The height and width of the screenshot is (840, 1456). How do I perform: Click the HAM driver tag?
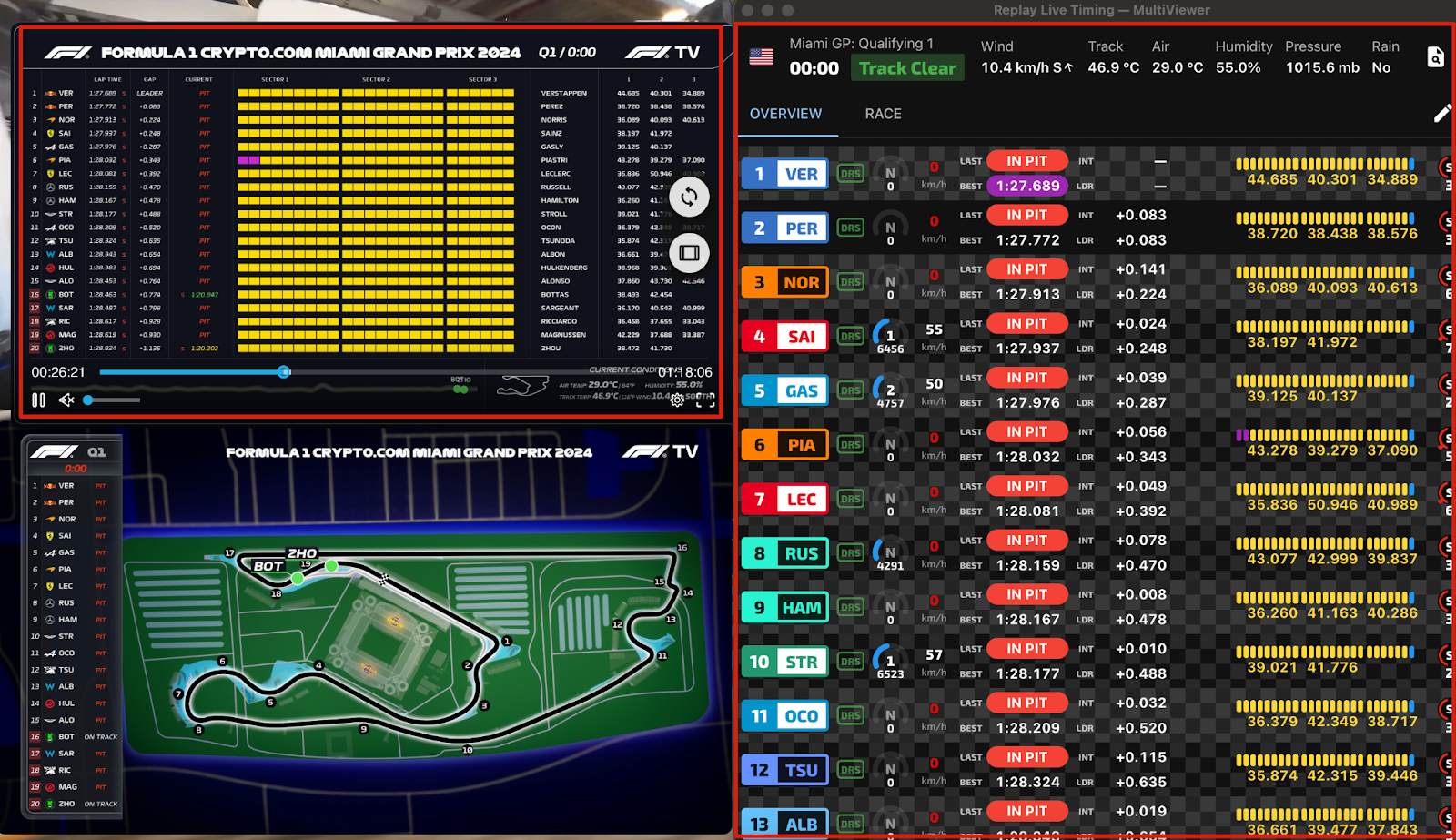tap(784, 607)
